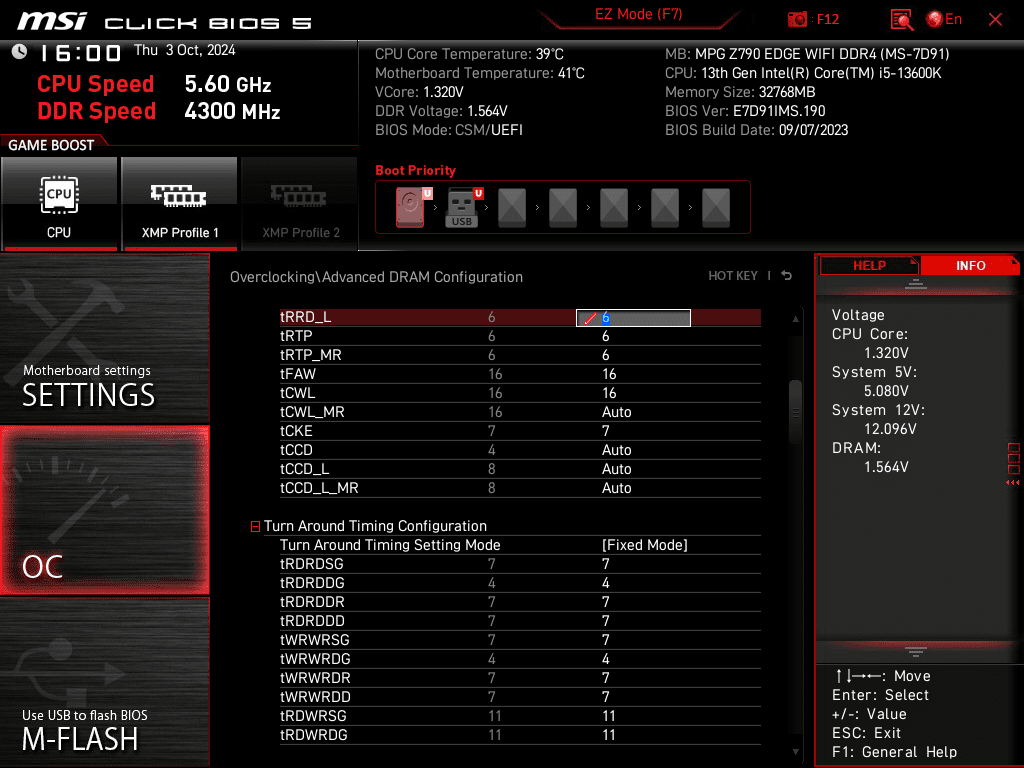Open the tCCD_L_MR Auto setting

tap(616, 488)
